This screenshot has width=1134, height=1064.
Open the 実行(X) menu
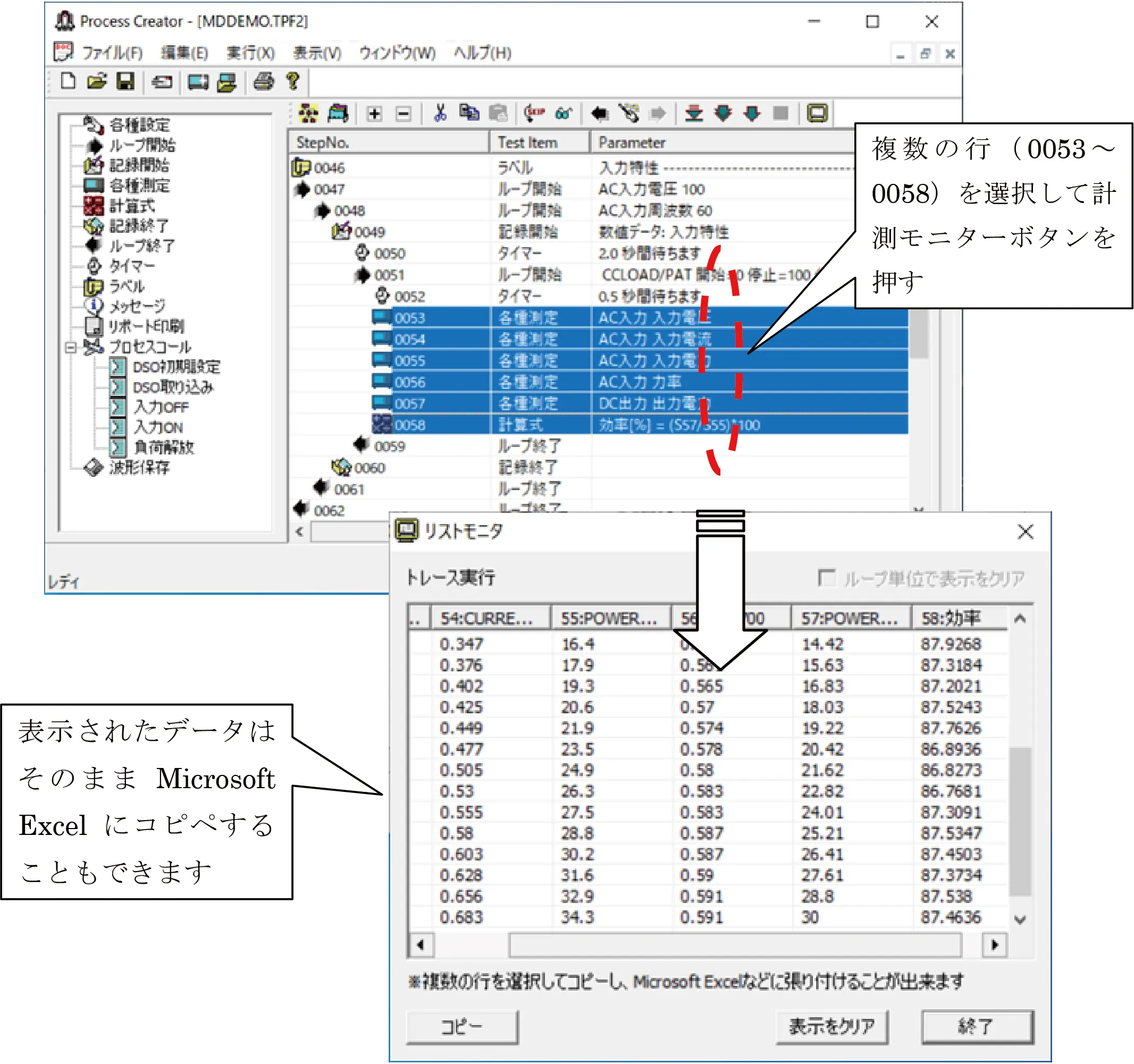(x=250, y=53)
